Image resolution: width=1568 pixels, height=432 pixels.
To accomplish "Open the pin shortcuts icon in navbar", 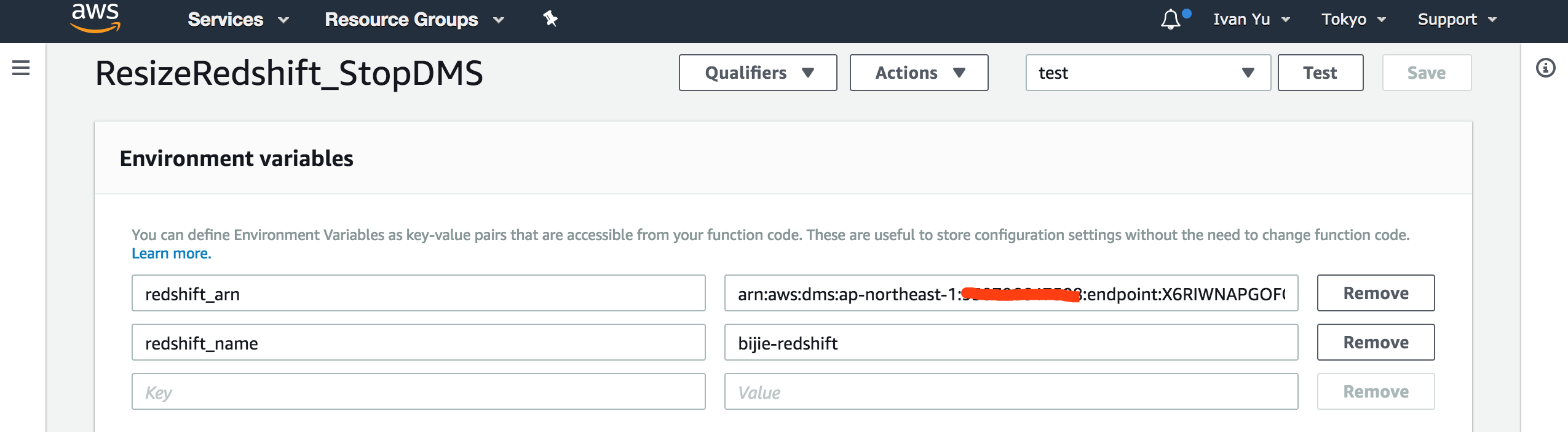I will tap(550, 19).
